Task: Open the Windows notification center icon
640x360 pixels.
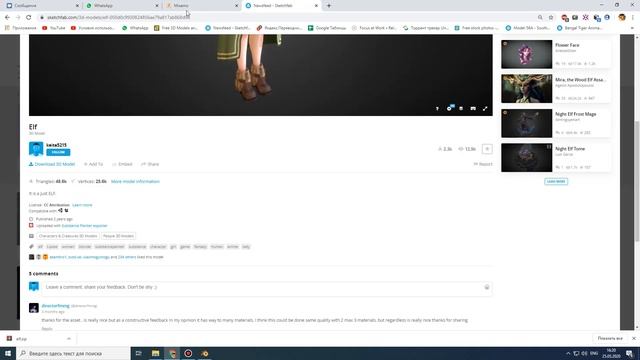Action: pyautogui.click(x=630, y=353)
